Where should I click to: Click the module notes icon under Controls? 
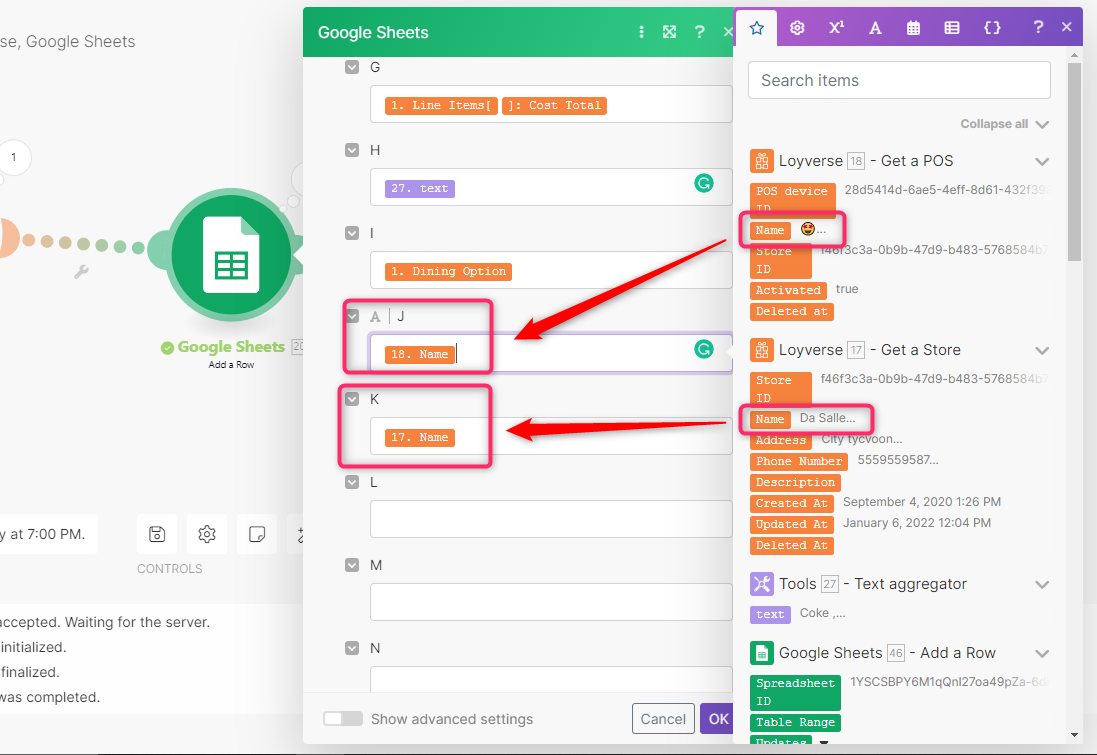coord(256,533)
